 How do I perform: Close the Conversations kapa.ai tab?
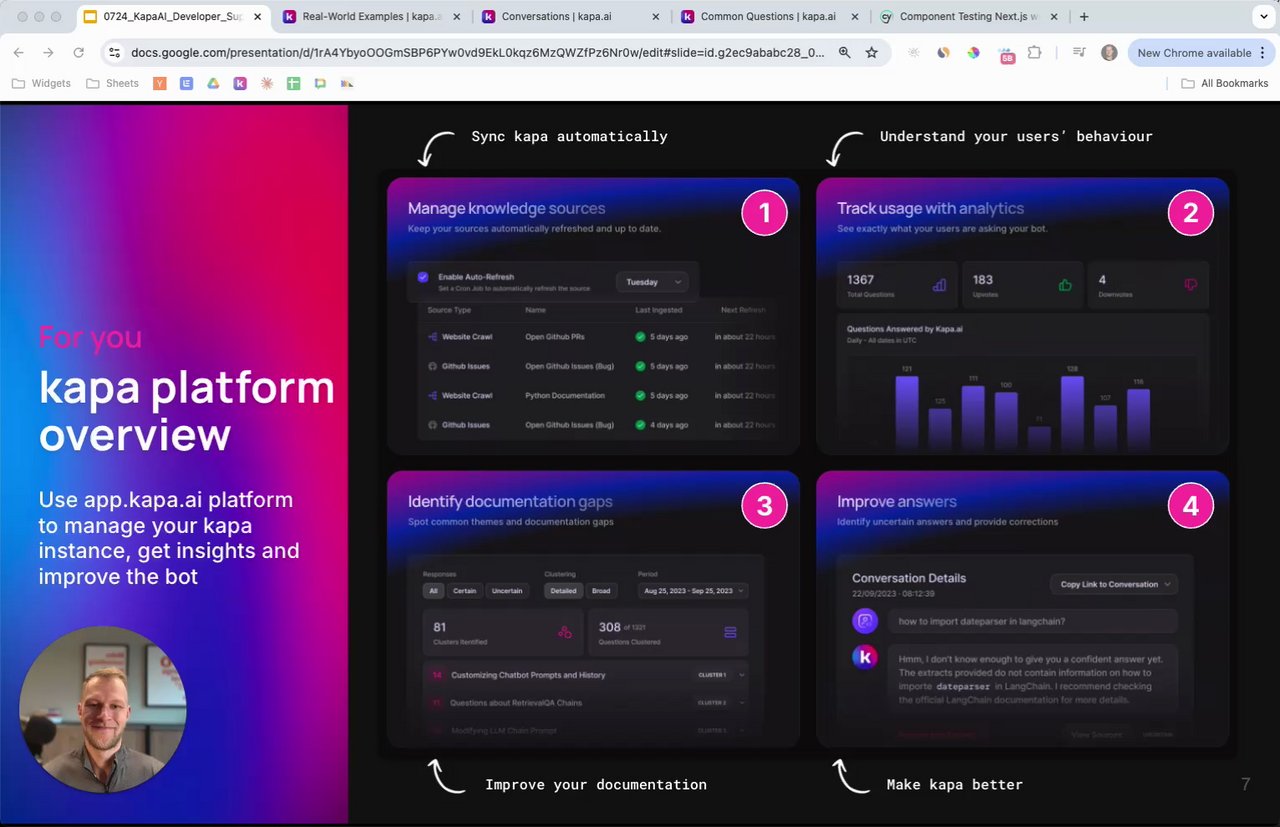click(x=657, y=17)
